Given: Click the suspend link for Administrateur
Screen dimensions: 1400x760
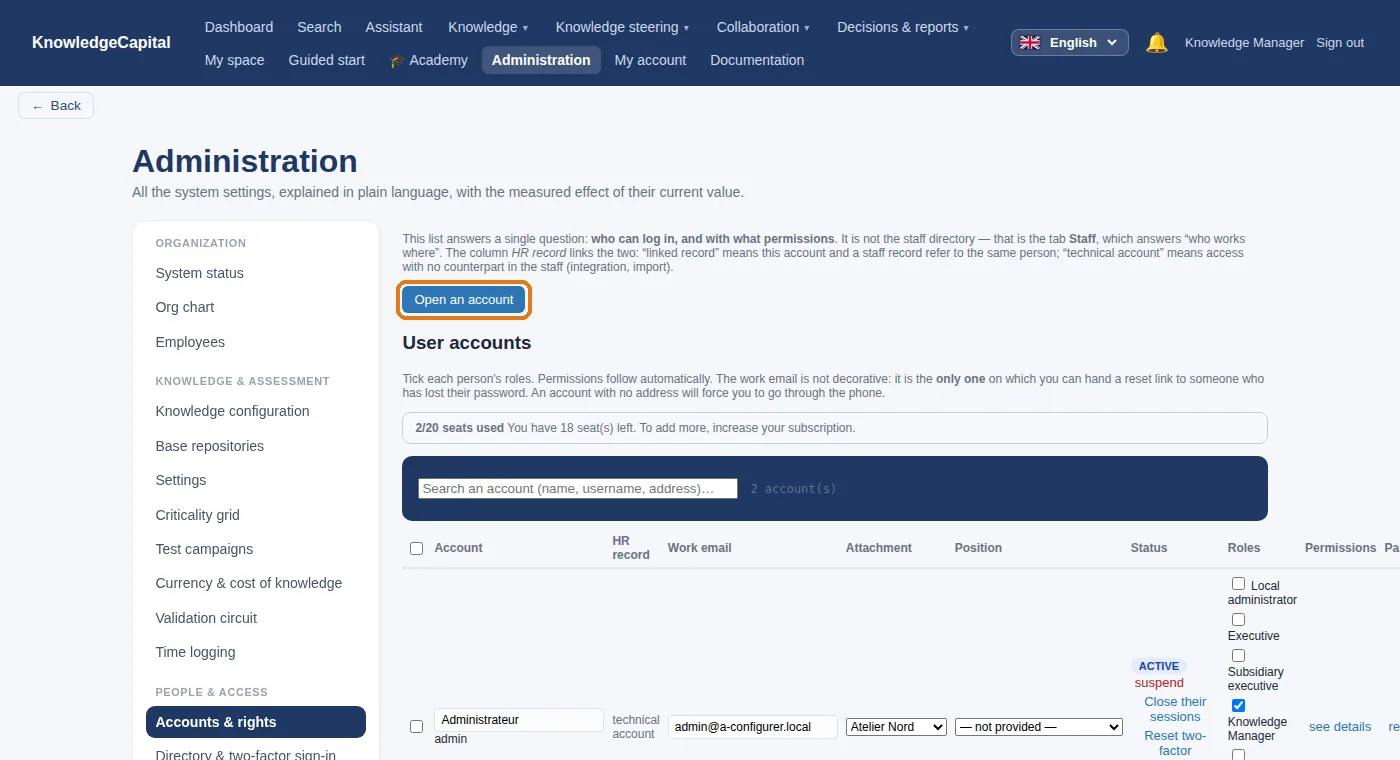Looking at the screenshot, I should click(x=1159, y=683).
